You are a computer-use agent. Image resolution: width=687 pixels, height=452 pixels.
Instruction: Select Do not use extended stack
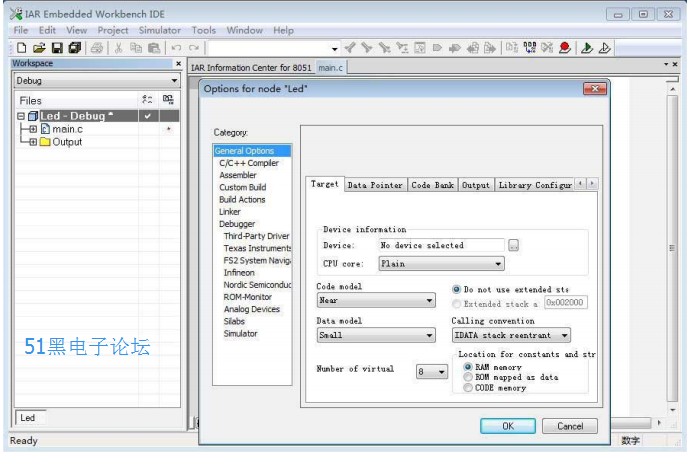[x=456, y=290]
